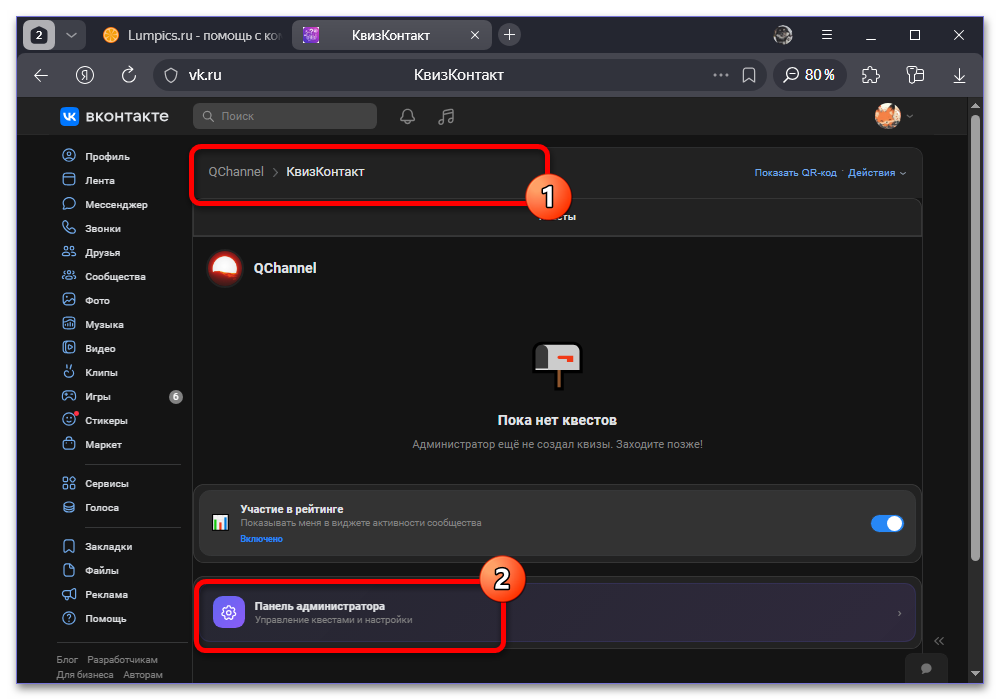Click the VK logo in header
This screenshot has height=700, width=1000.
pyautogui.click(x=70, y=116)
